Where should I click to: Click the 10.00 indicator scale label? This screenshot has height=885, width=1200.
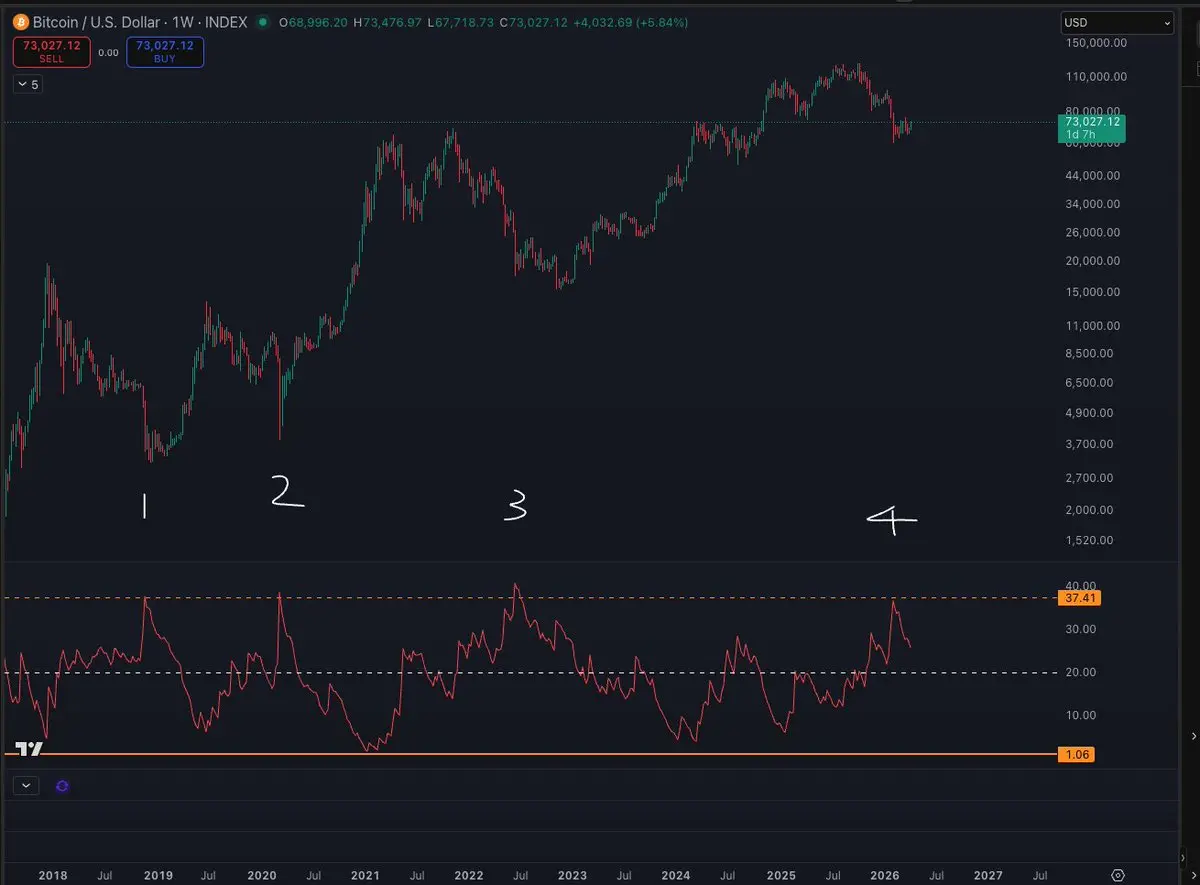coord(1081,715)
